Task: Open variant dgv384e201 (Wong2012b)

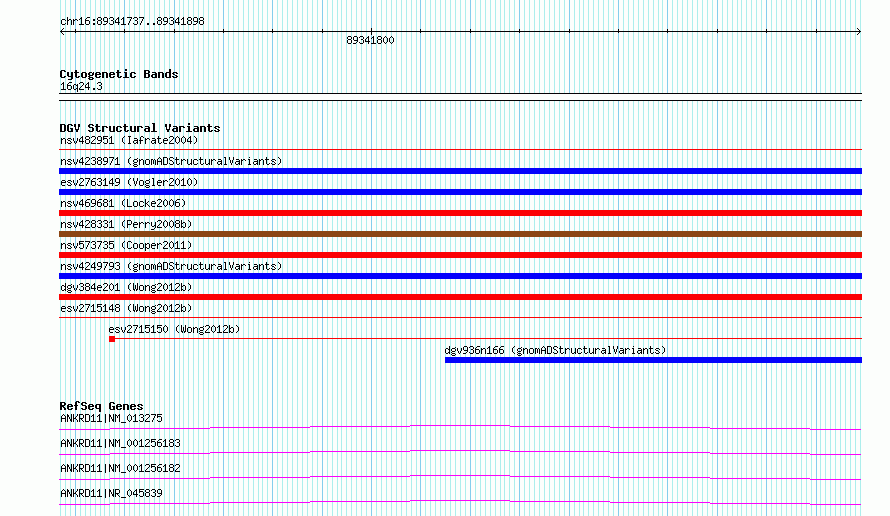Action: tap(126, 287)
